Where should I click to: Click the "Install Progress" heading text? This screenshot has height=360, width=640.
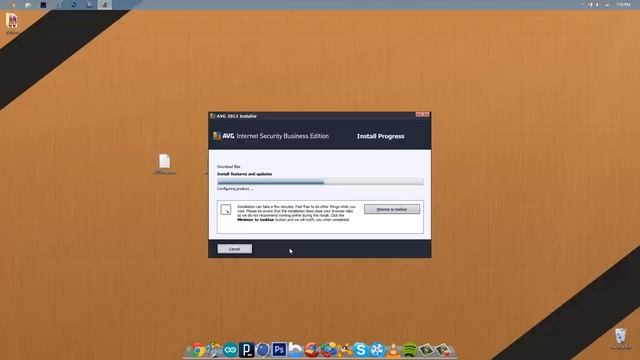coord(380,136)
